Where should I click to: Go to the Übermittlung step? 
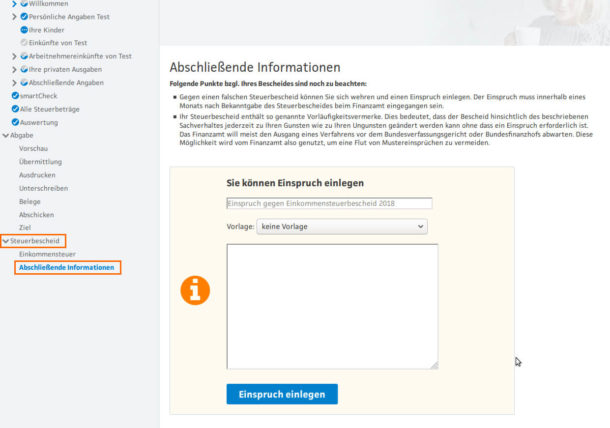pyautogui.click(x=40, y=161)
